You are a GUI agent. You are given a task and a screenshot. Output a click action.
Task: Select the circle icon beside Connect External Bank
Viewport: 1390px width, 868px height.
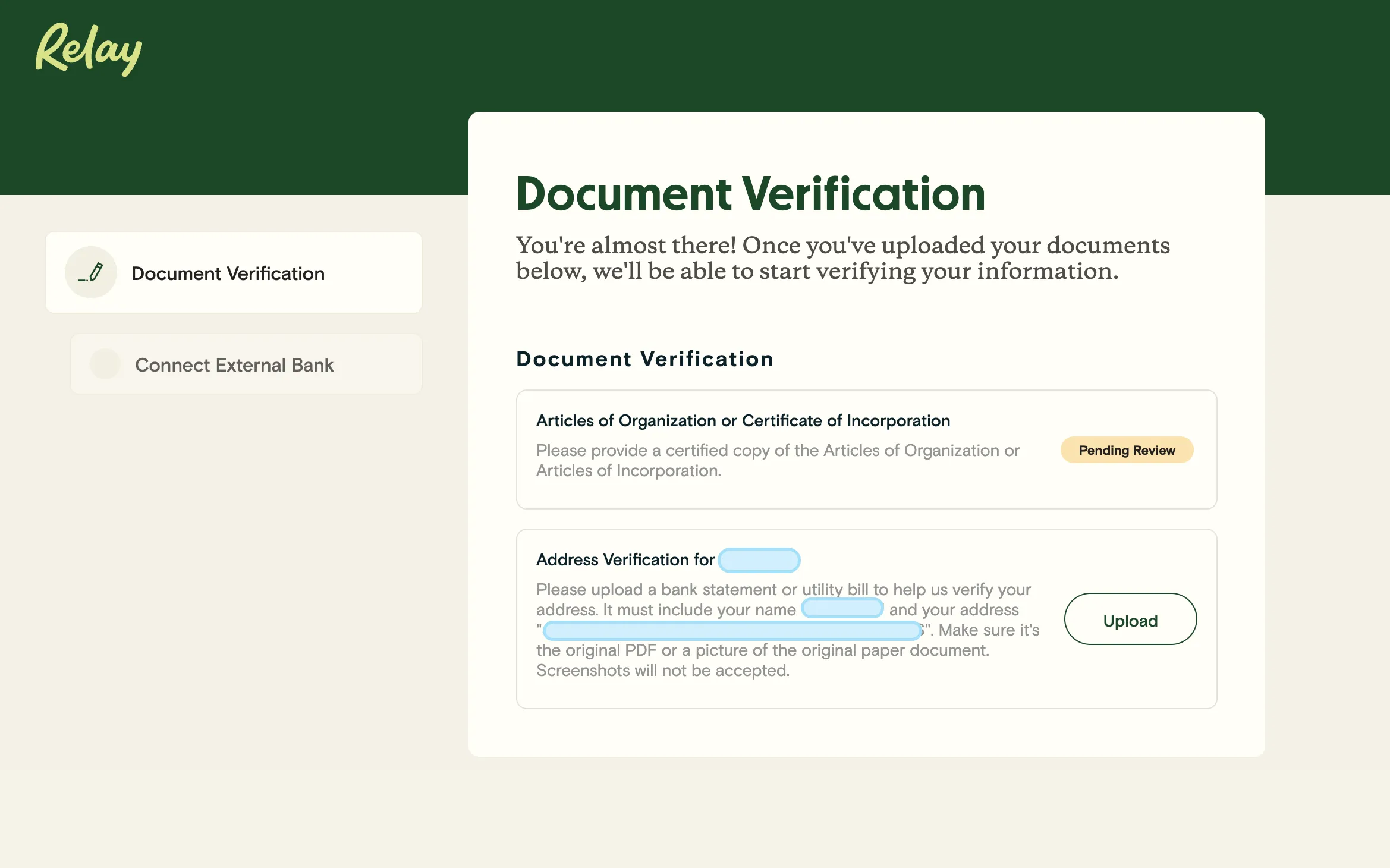click(105, 364)
